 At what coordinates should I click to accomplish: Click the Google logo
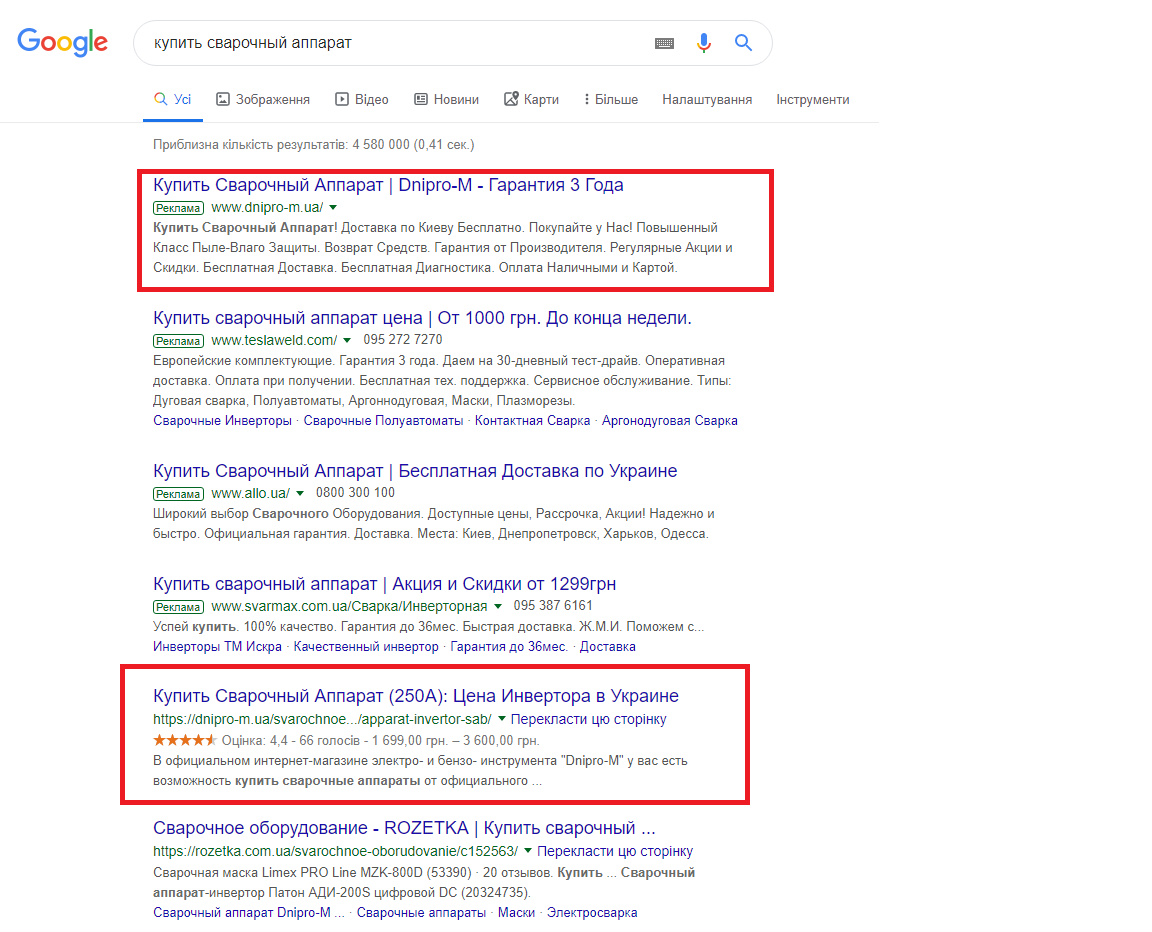(62, 43)
